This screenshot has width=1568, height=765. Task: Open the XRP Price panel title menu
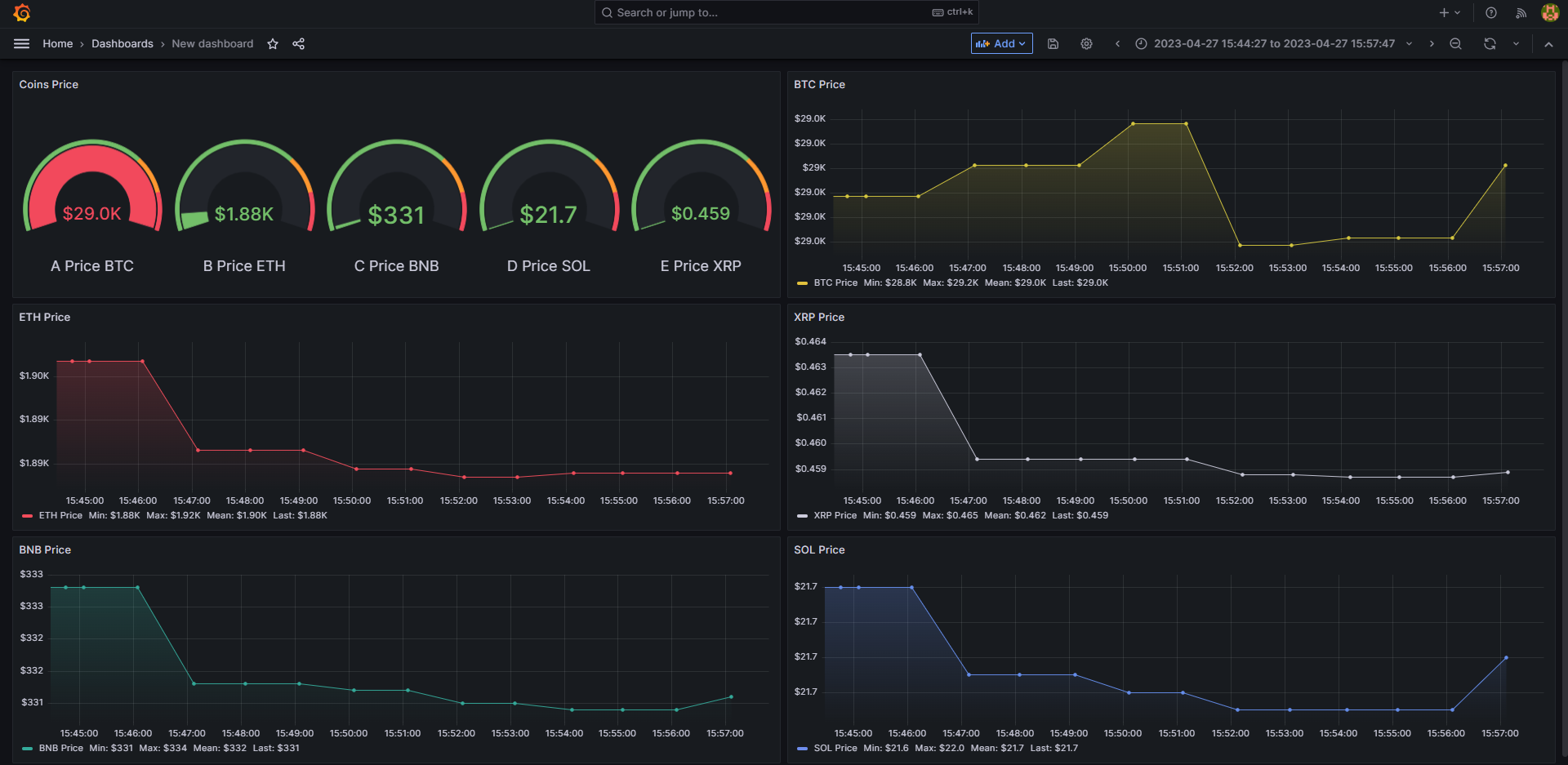click(x=819, y=317)
